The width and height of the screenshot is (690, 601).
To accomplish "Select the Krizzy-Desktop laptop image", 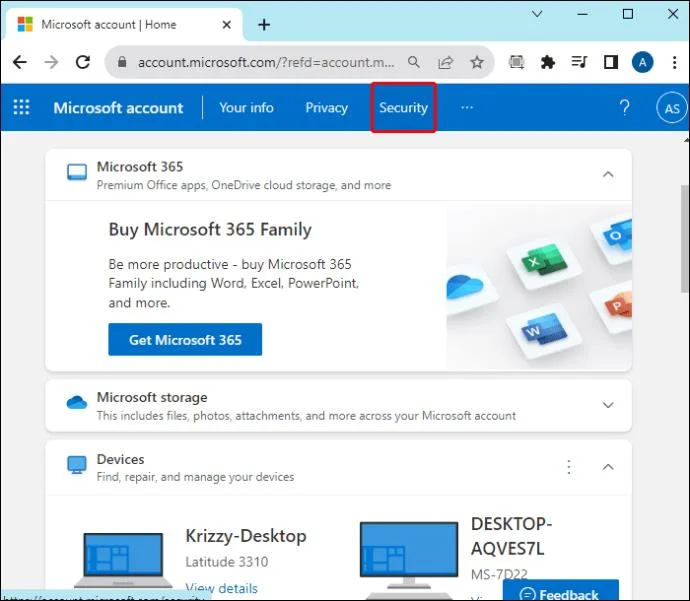I will coord(123,560).
